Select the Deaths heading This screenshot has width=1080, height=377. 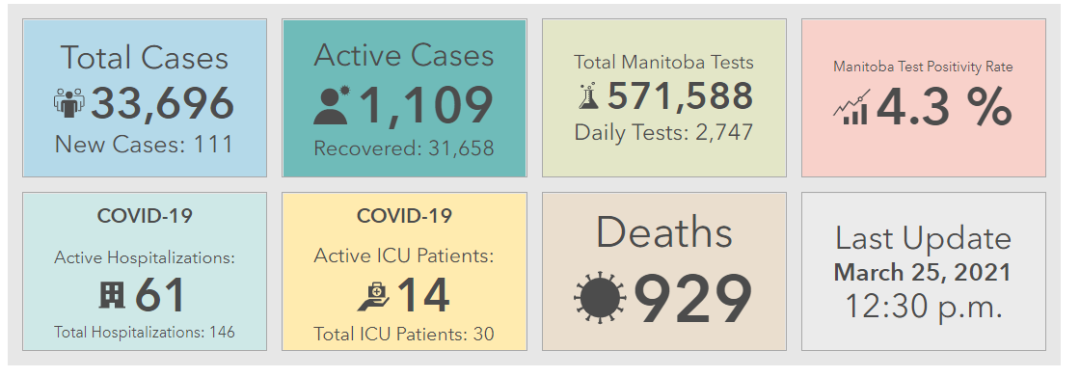[664, 232]
